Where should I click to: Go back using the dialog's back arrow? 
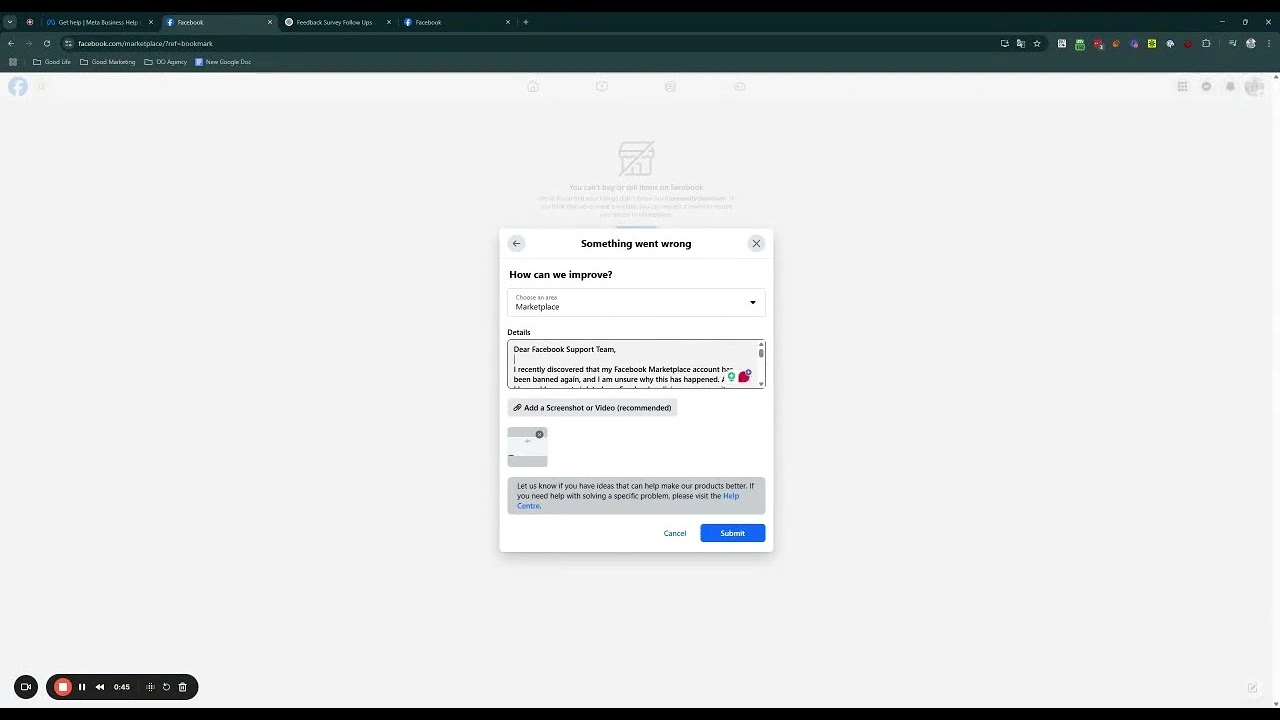click(x=516, y=243)
